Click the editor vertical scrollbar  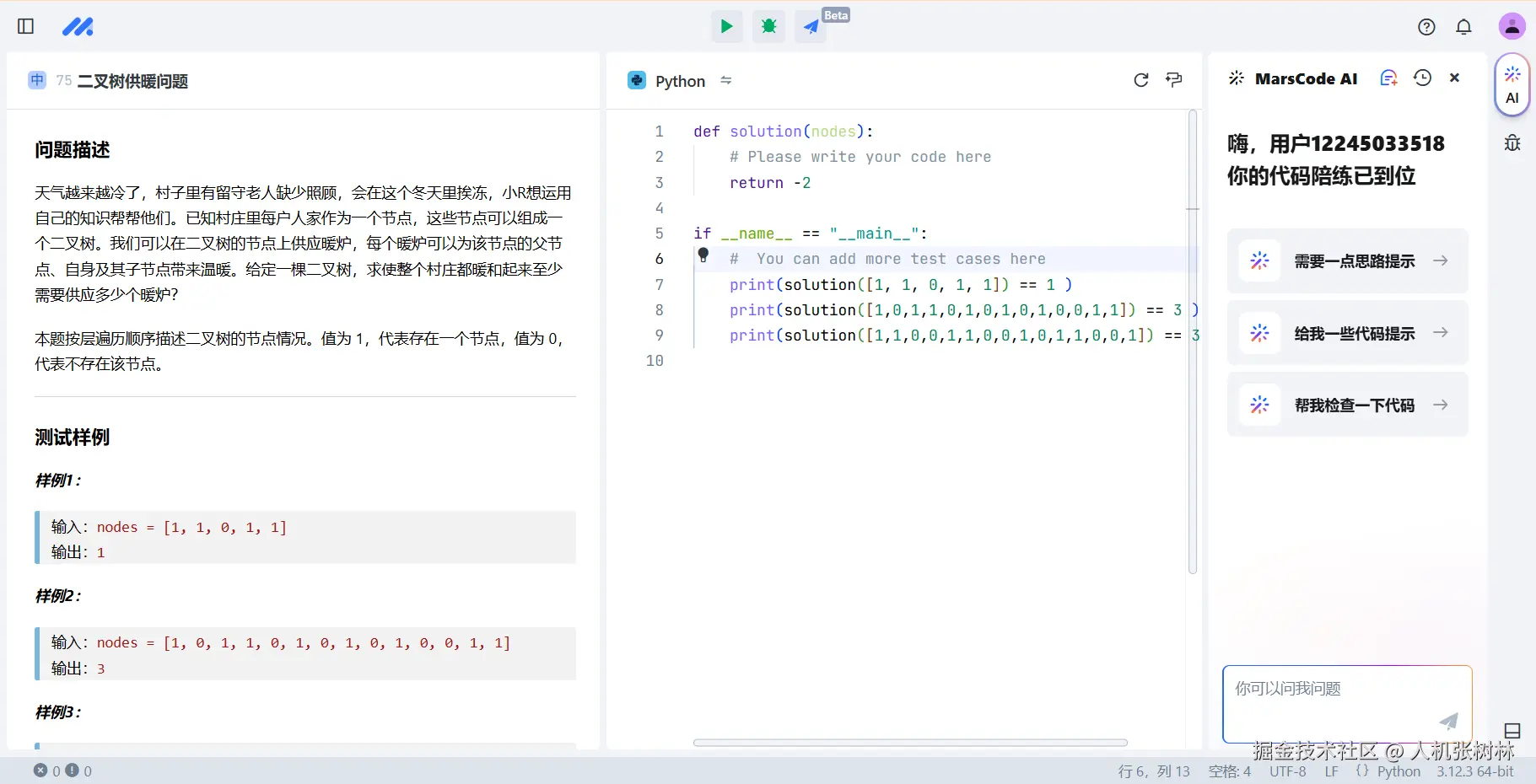pos(1193,341)
